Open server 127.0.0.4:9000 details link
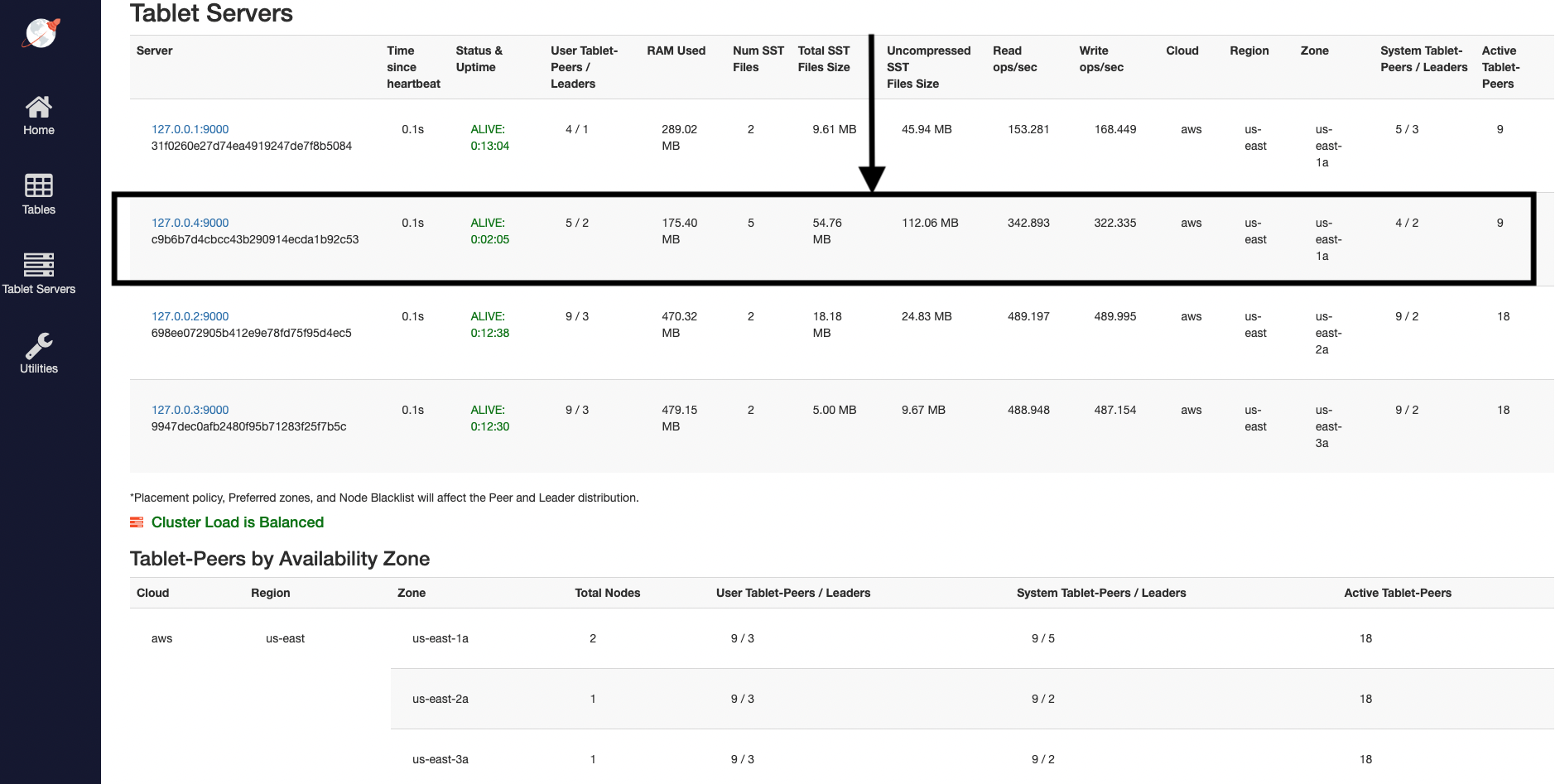This screenshot has height=784, width=1555. click(190, 223)
